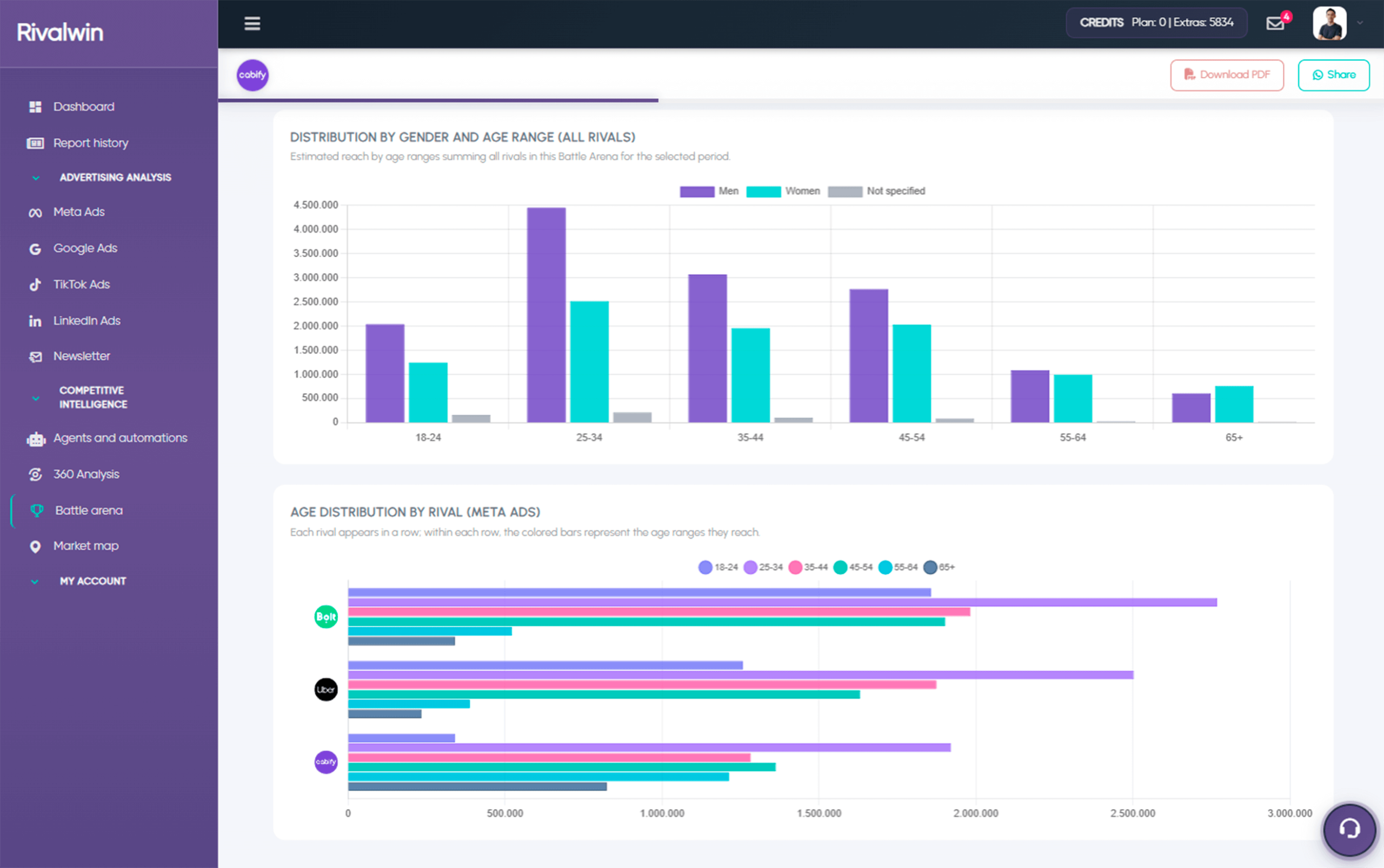Click the Share button
The image size is (1384, 868).
[1333, 75]
